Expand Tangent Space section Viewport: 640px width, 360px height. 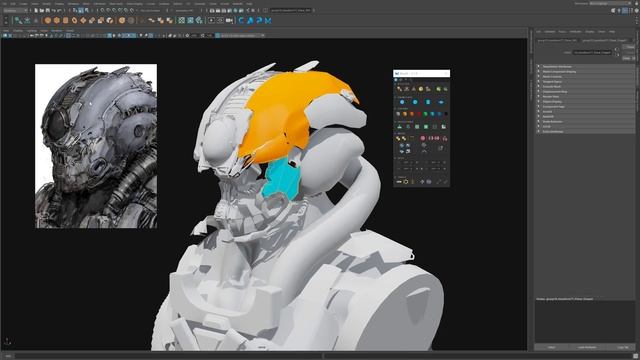(585, 82)
